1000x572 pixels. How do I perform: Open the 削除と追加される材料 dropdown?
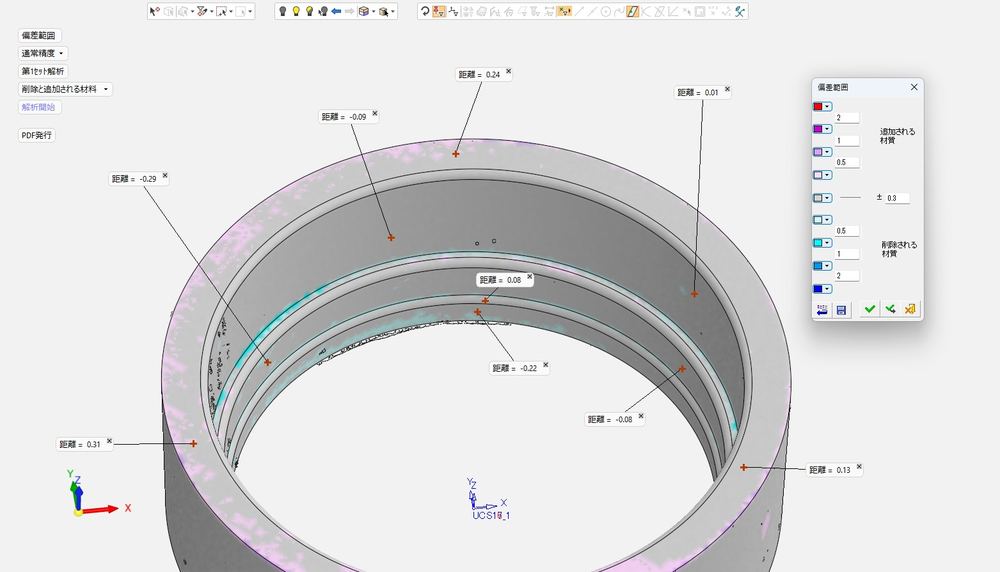(x=65, y=89)
